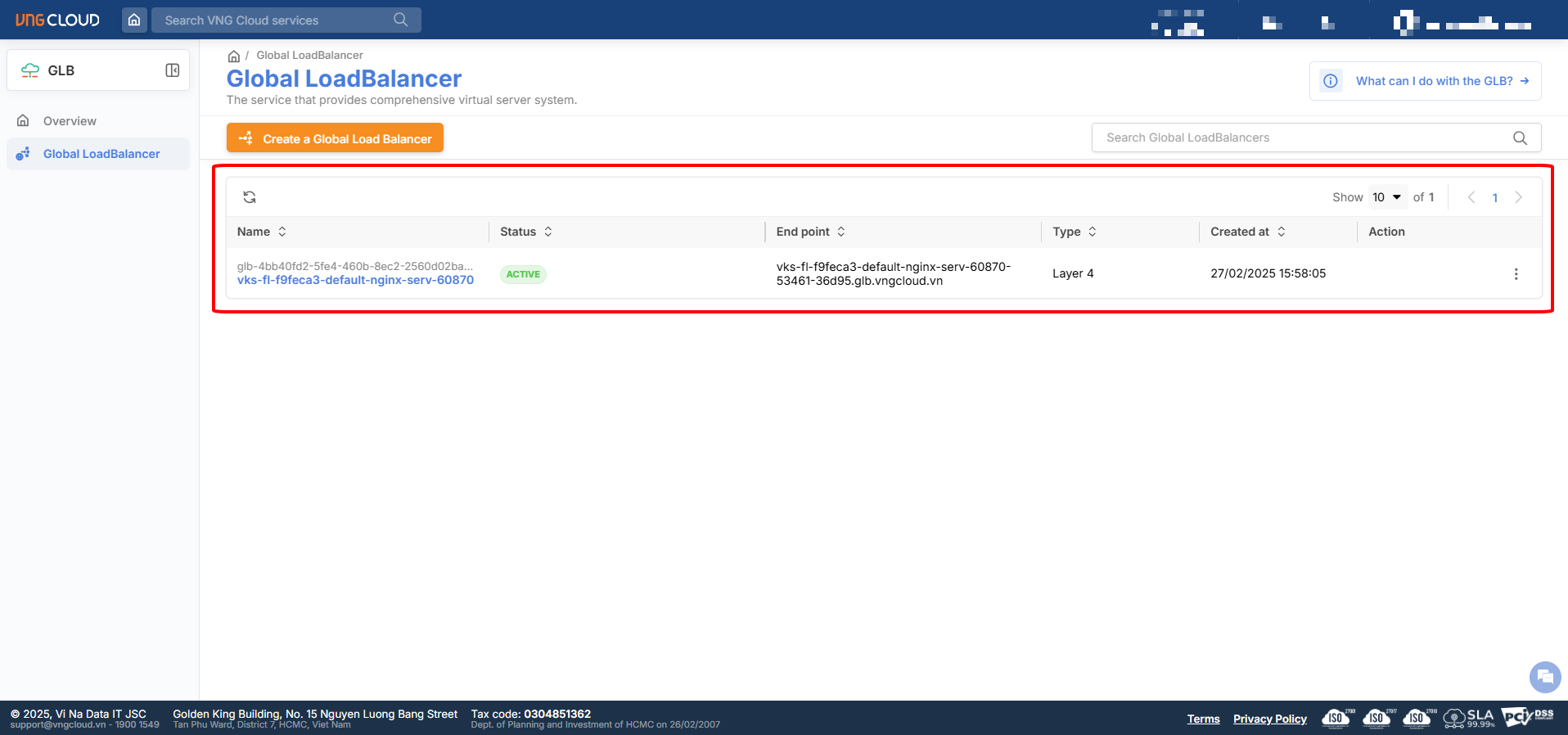Click the breadcrumb home icon
This screenshot has width=1568, height=735.
click(234, 56)
